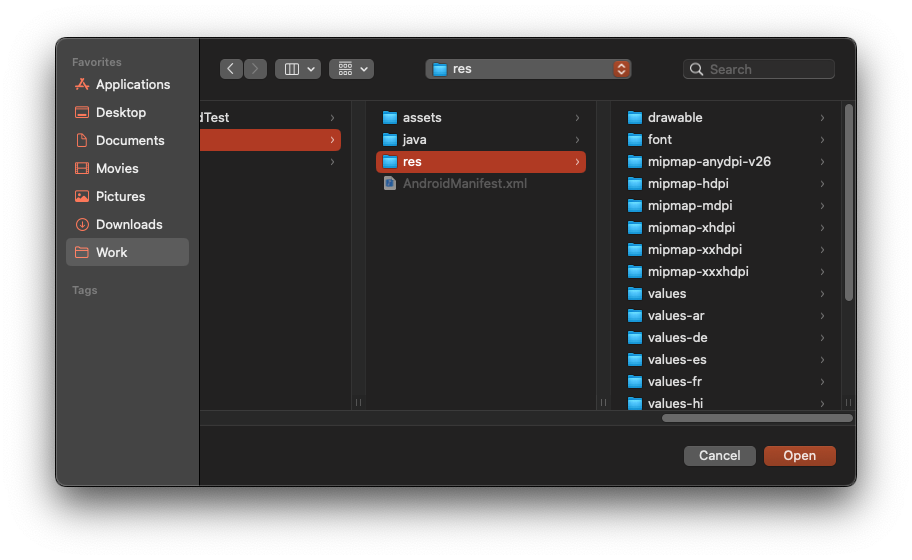Viewport: 912px width, 560px height.
Task: Open Desktop in sidebar
Action: [127, 112]
